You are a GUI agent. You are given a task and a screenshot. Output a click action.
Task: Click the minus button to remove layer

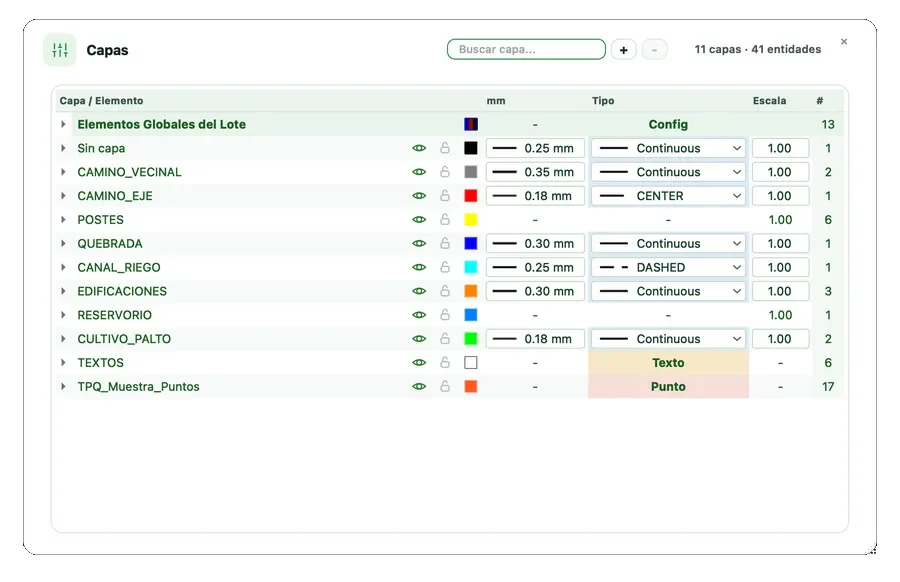pos(654,50)
